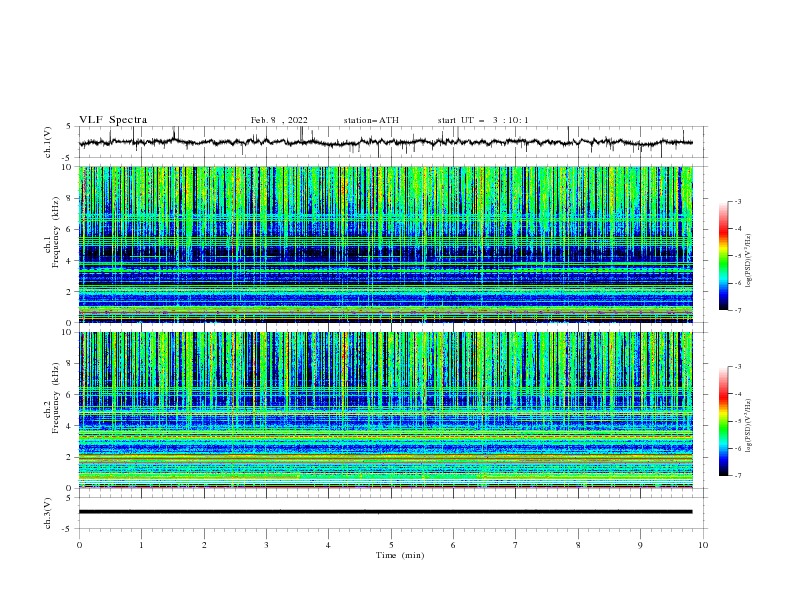Click the ch.1 PSD color bar
The image size is (792, 612).
click(724, 256)
